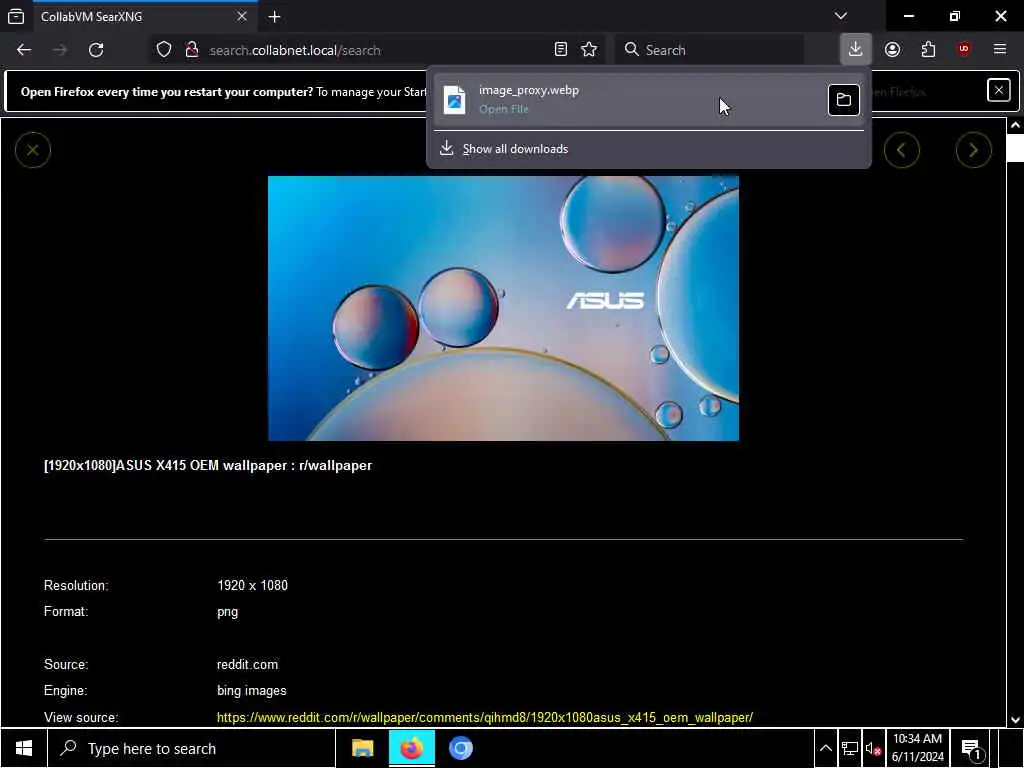The width and height of the screenshot is (1024, 768).
Task: Open the muted volume tray icon
Action: 873,748
